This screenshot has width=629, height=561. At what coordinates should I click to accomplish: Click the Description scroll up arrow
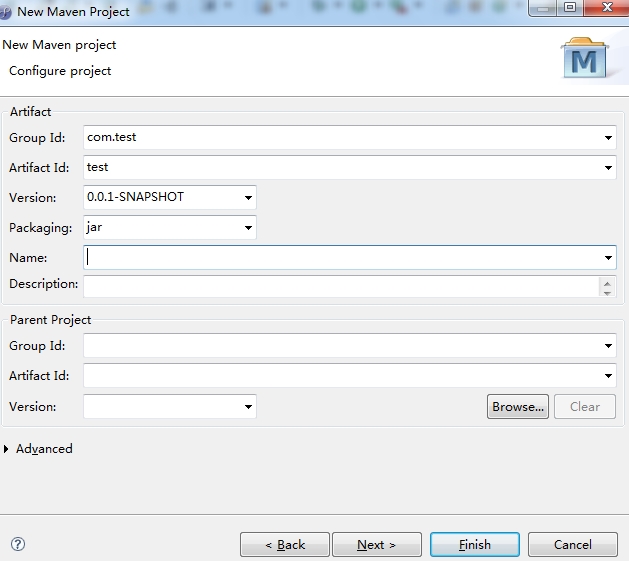point(607,283)
